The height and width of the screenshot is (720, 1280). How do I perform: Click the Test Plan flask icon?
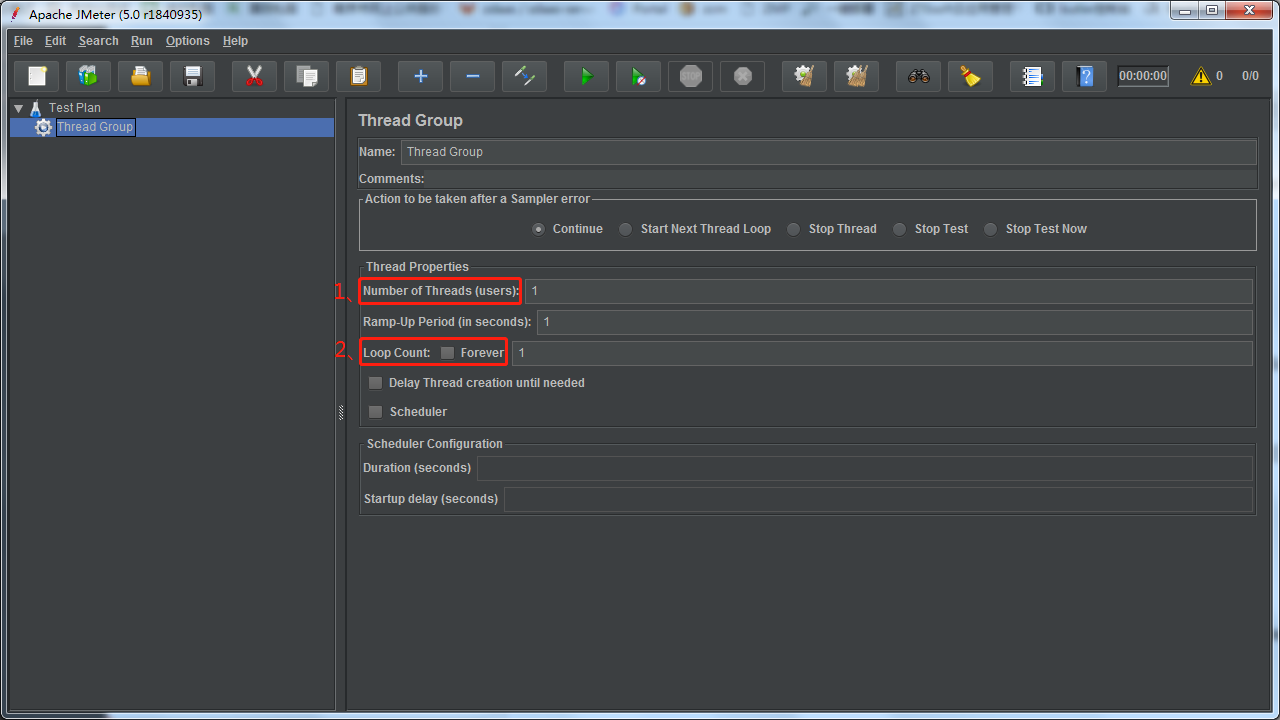coord(36,108)
